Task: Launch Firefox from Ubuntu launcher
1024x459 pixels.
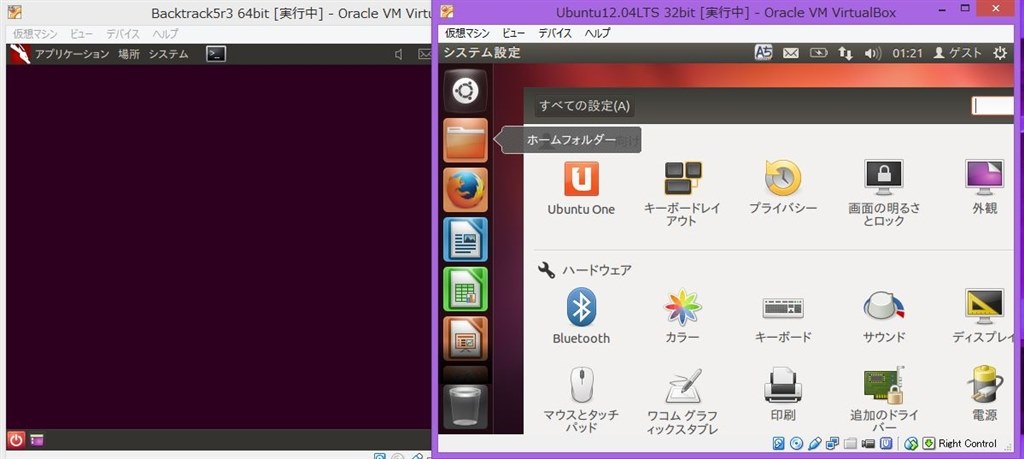Action: click(x=466, y=189)
